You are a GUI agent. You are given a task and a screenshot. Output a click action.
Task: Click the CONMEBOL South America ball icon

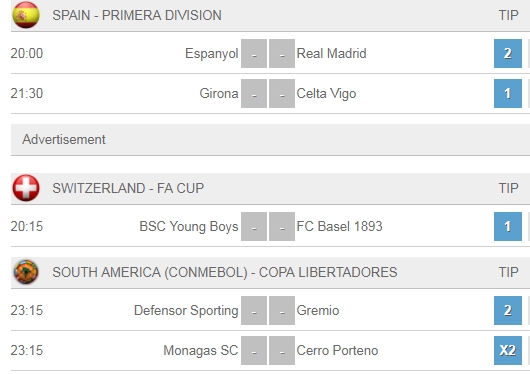click(26, 272)
